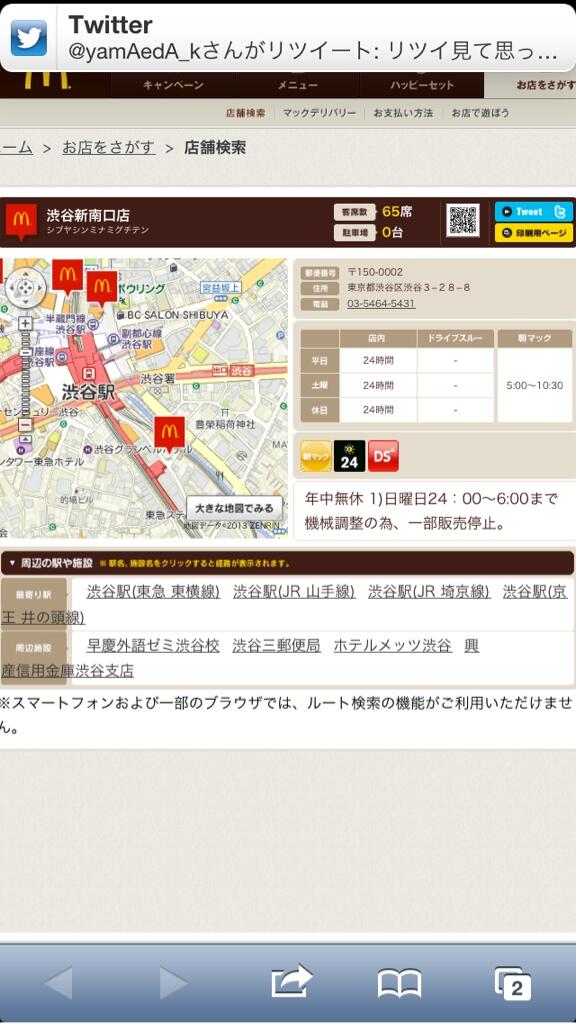This screenshot has height=1024, width=576.
Task: Open route to 渋谷三郵便局
Action: 276,646
